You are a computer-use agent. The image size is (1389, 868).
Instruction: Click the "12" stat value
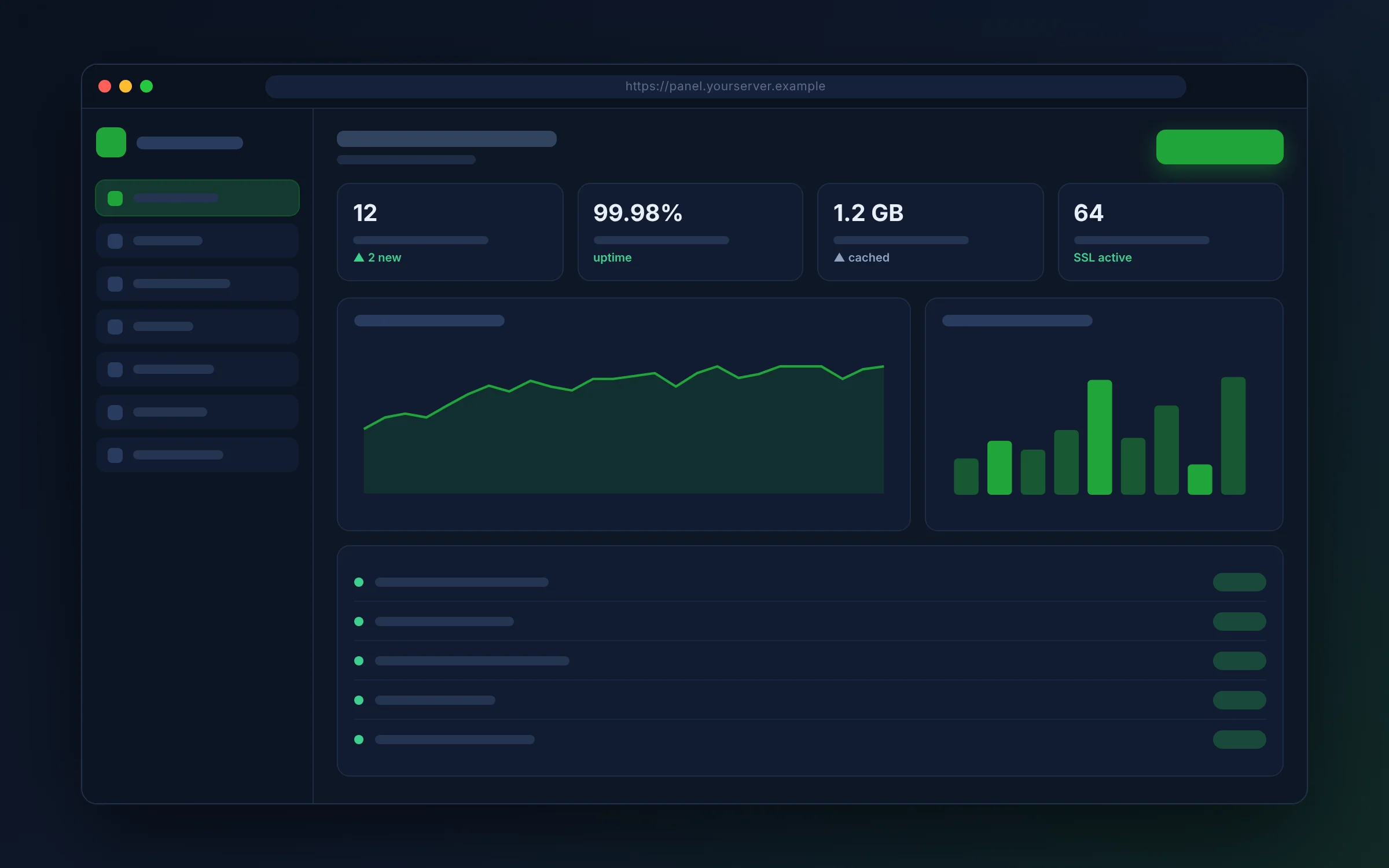coord(365,213)
